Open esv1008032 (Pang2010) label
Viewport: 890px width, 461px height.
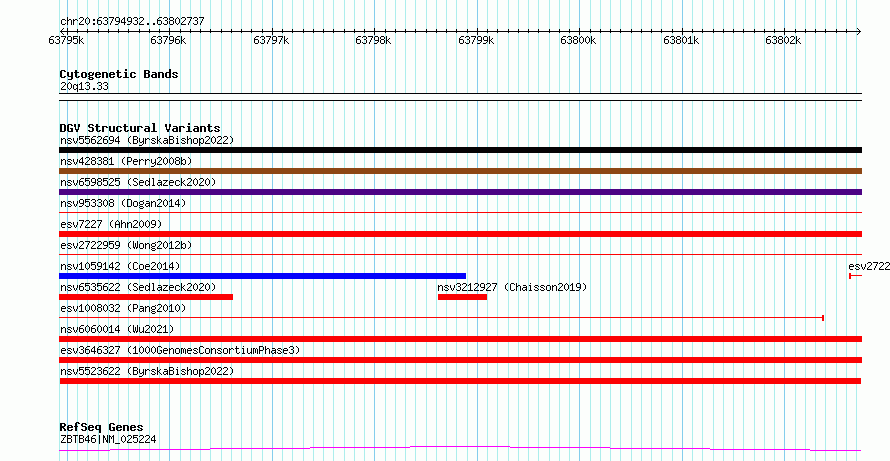point(123,308)
